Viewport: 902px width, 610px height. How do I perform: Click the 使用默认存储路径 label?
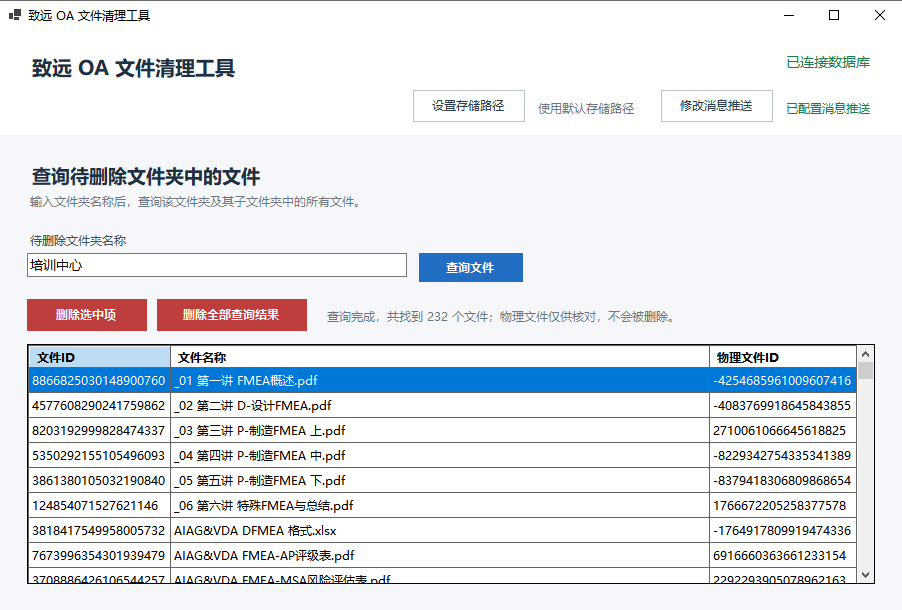point(586,108)
